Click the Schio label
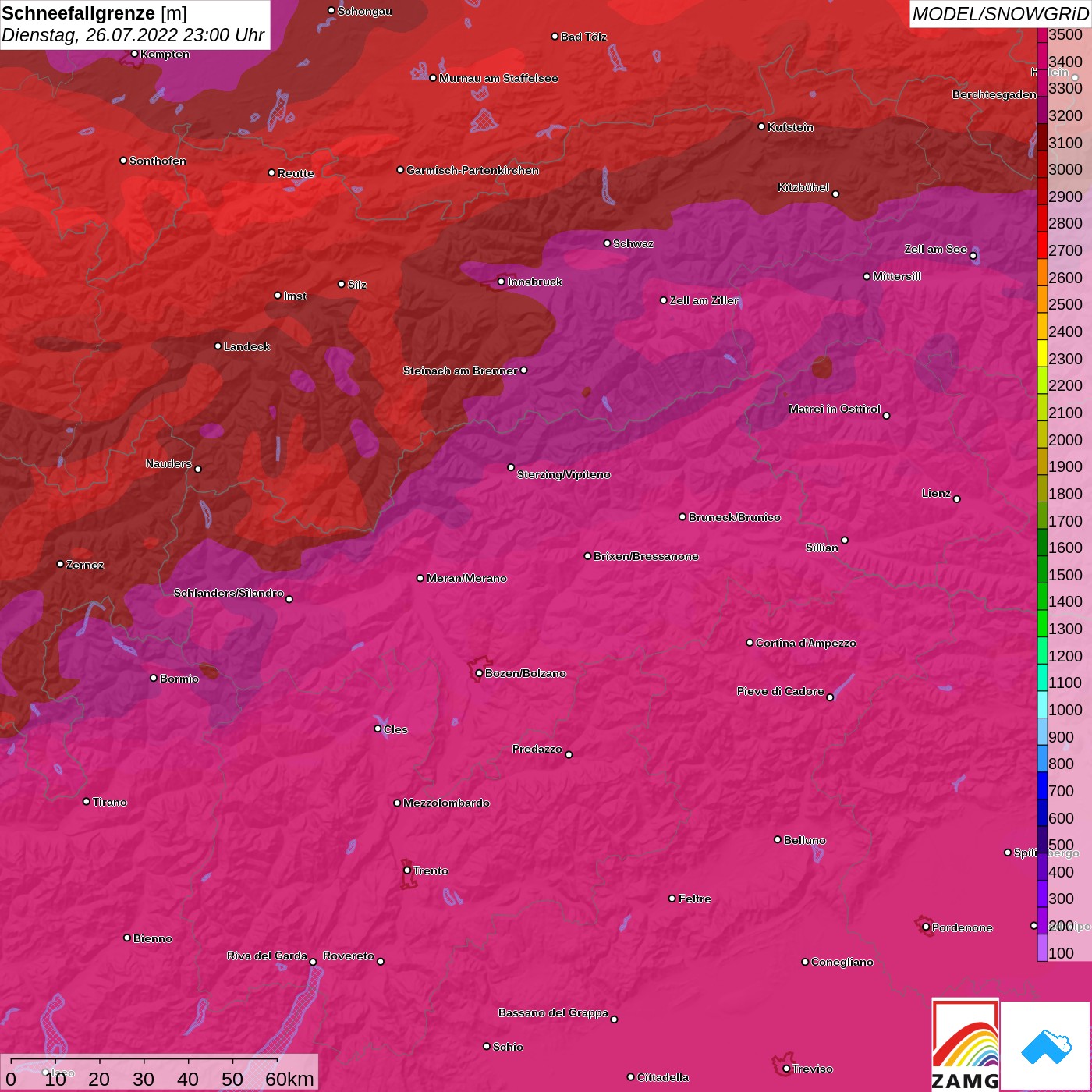Image resolution: width=1092 pixels, height=1092 pixels. pos(508,1047)
